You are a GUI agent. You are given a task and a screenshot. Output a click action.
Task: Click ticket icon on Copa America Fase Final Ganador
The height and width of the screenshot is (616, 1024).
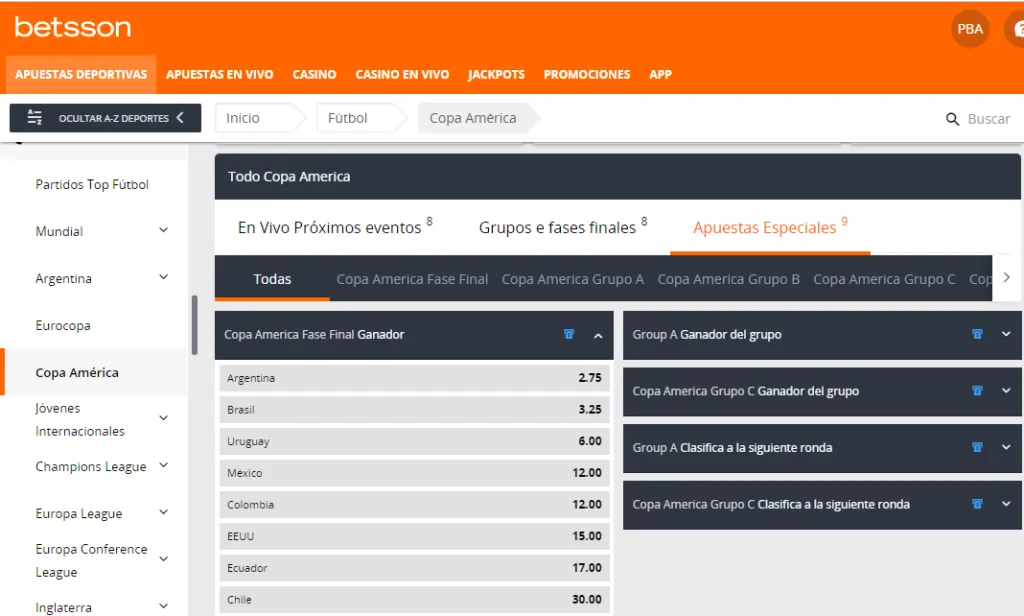[570, 335]
